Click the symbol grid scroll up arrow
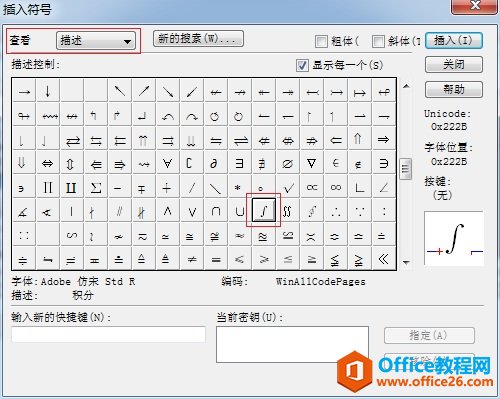The image size is (500, 399). [x=406, y=86]
